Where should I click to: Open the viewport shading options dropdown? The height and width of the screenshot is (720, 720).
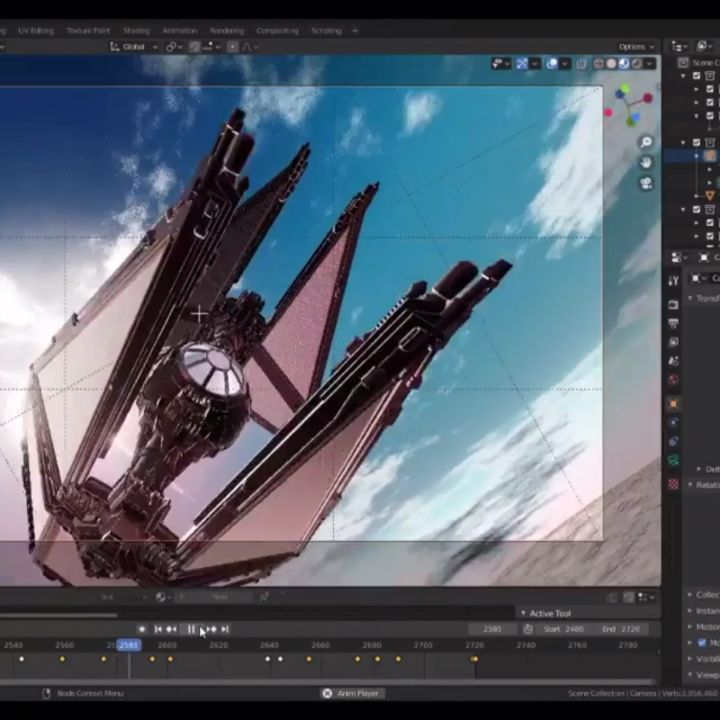pos(649,64)
